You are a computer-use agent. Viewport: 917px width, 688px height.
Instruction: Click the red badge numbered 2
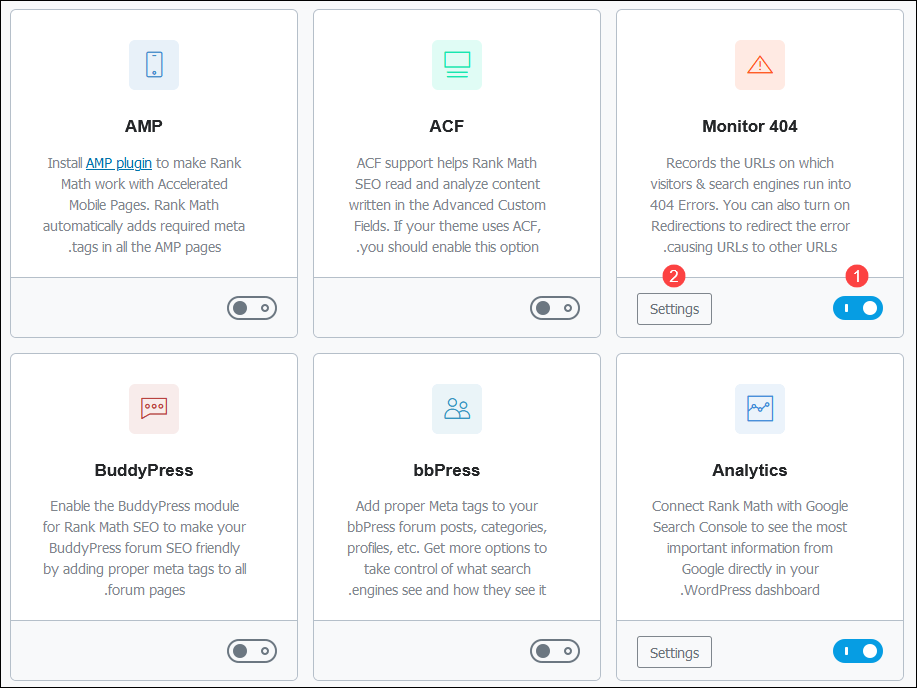pyautogui.click(x=674, y=274)
